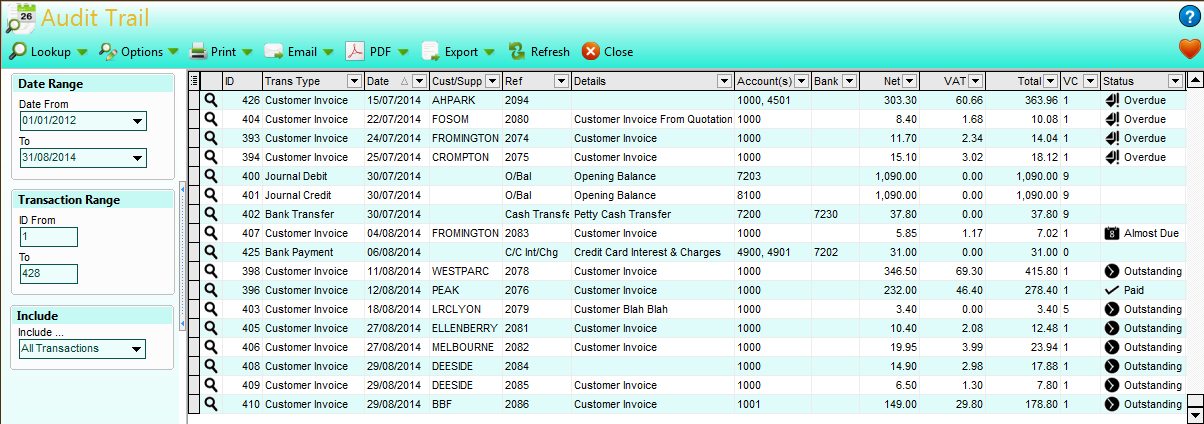
Task: Open the Date From dropdown
Action: pos(137,122)
